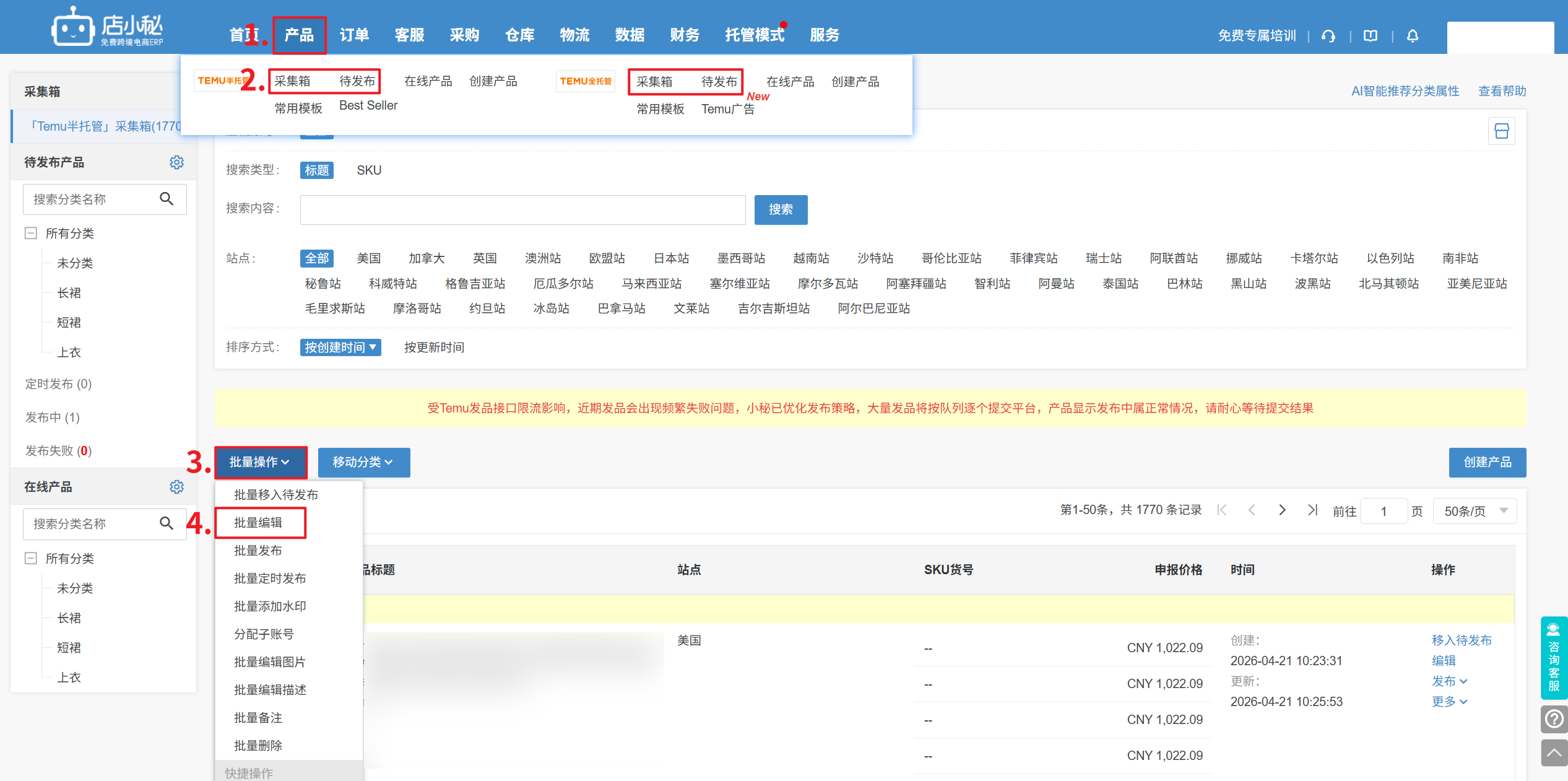Image resolution: width=1568 pixels, height=781 pixels.
Task: Click the notification bell icon
Action: (1413, 36)
